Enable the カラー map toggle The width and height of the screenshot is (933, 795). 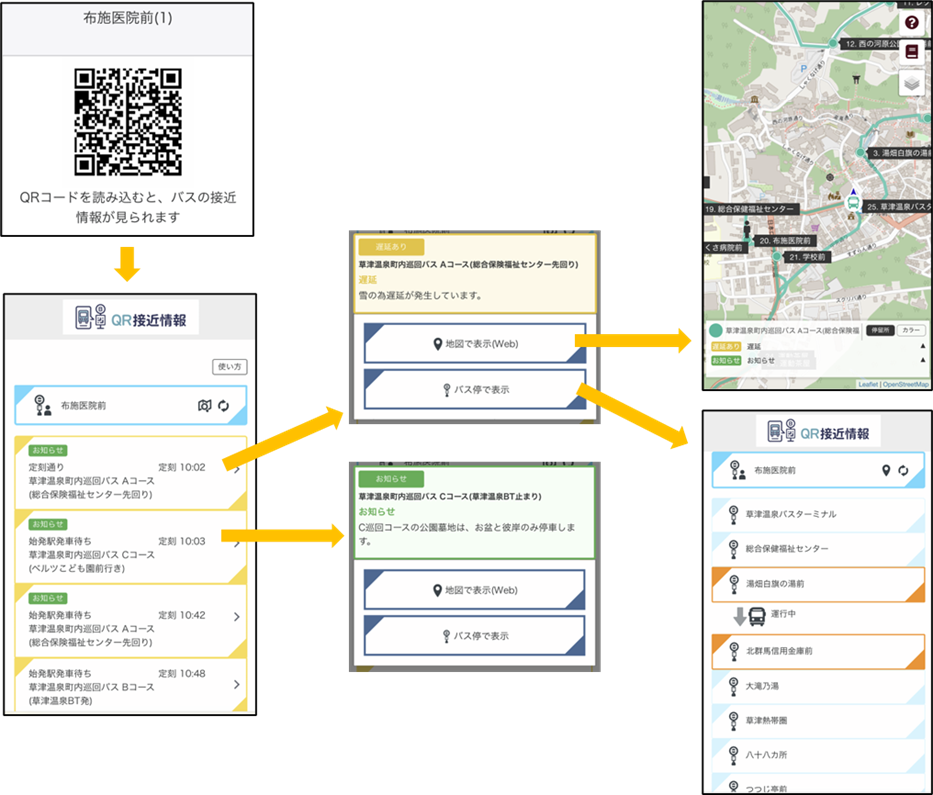coord(911,330)
